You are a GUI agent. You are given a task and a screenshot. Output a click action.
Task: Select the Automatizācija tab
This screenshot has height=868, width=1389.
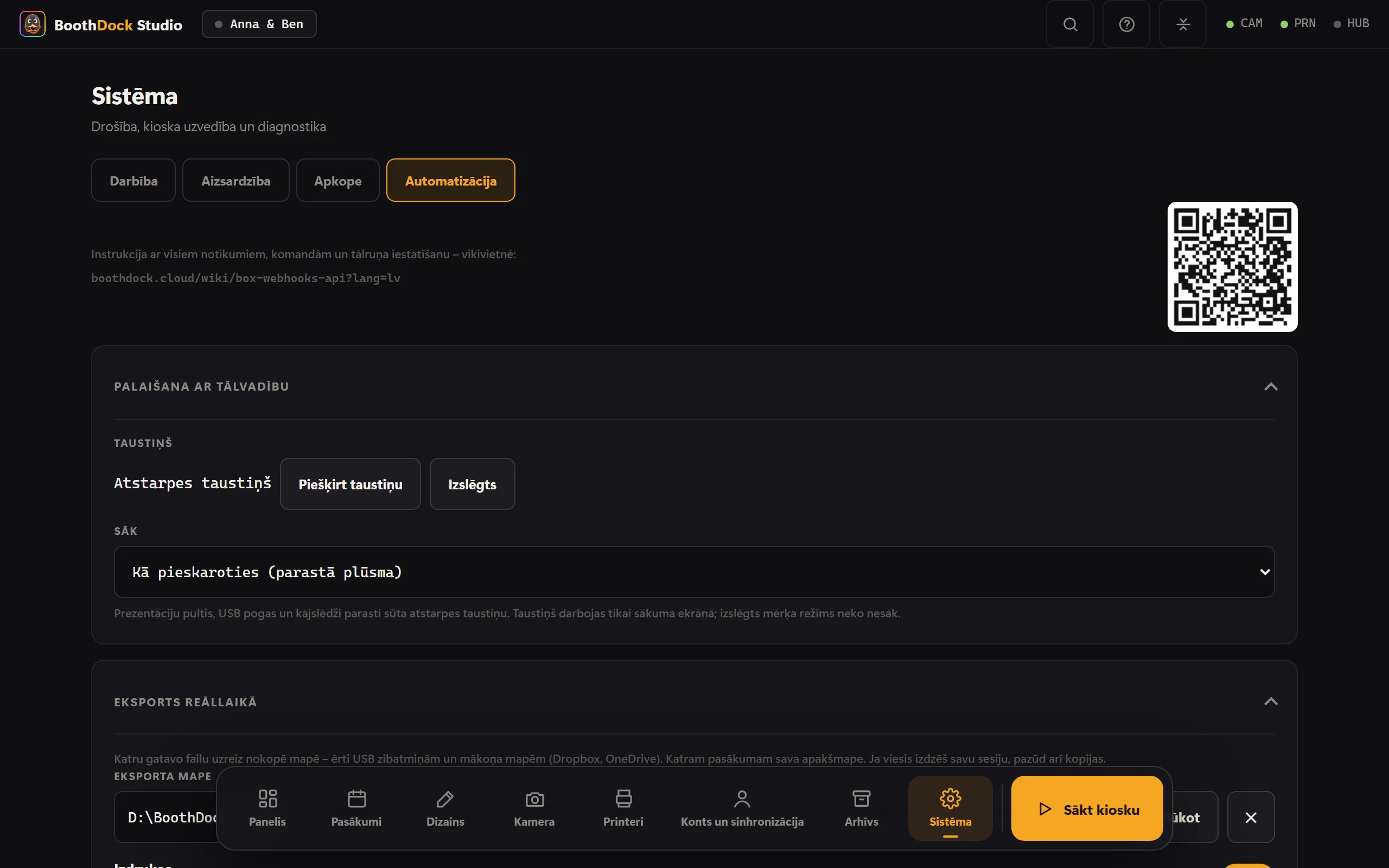(450, 180)
